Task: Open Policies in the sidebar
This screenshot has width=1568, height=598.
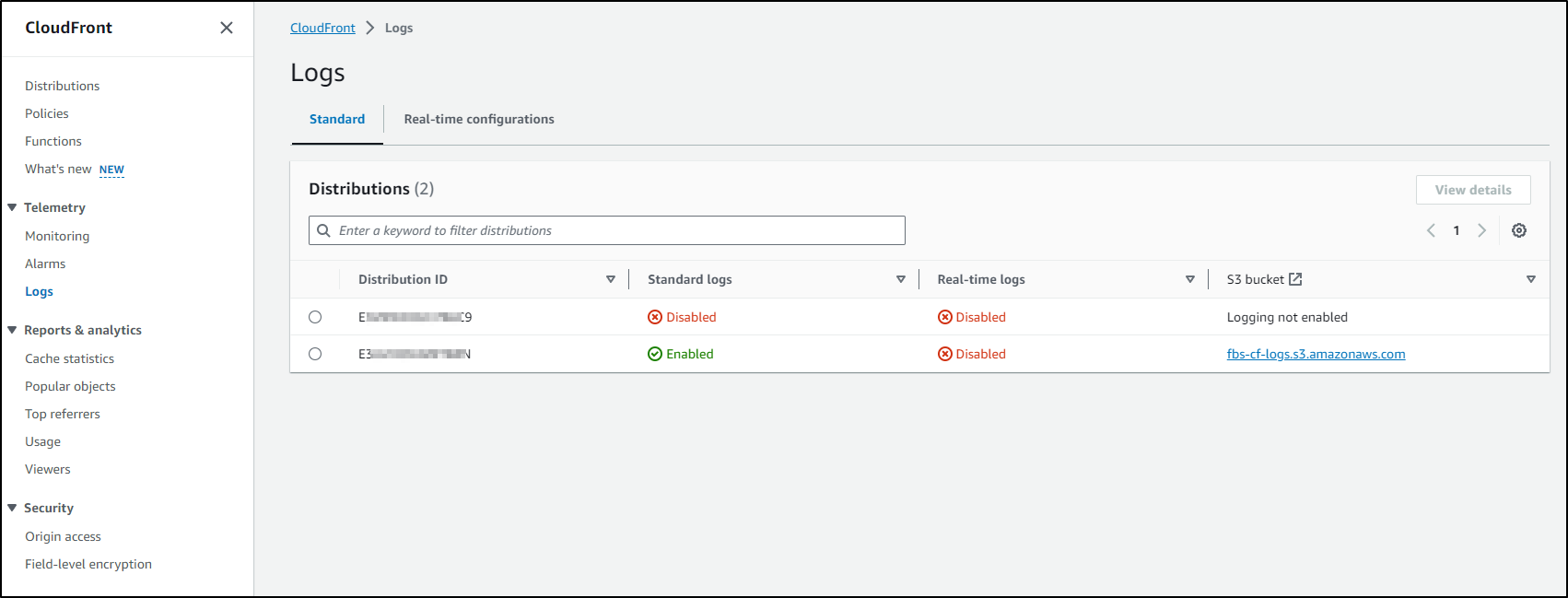Action: pyautogui.click(x=47, y=113)
